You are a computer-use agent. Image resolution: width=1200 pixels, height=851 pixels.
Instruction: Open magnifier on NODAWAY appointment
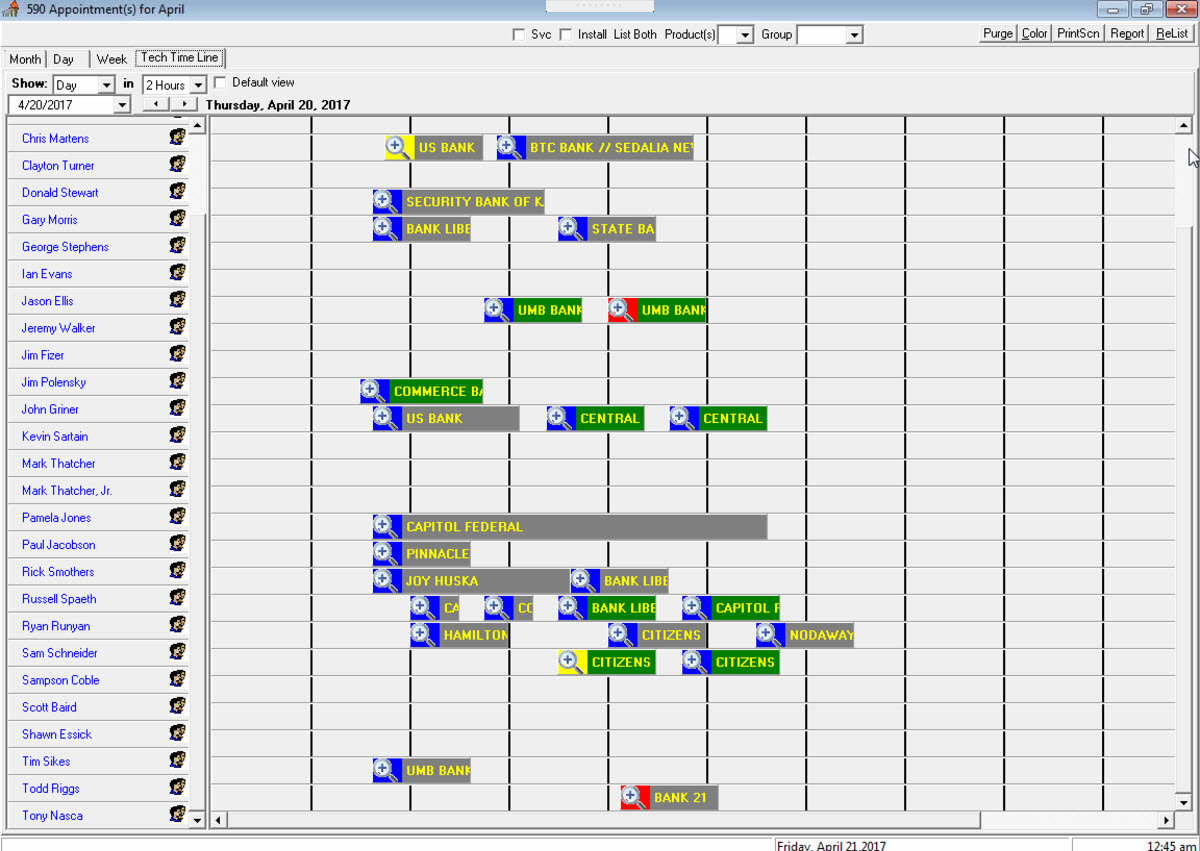770,634
